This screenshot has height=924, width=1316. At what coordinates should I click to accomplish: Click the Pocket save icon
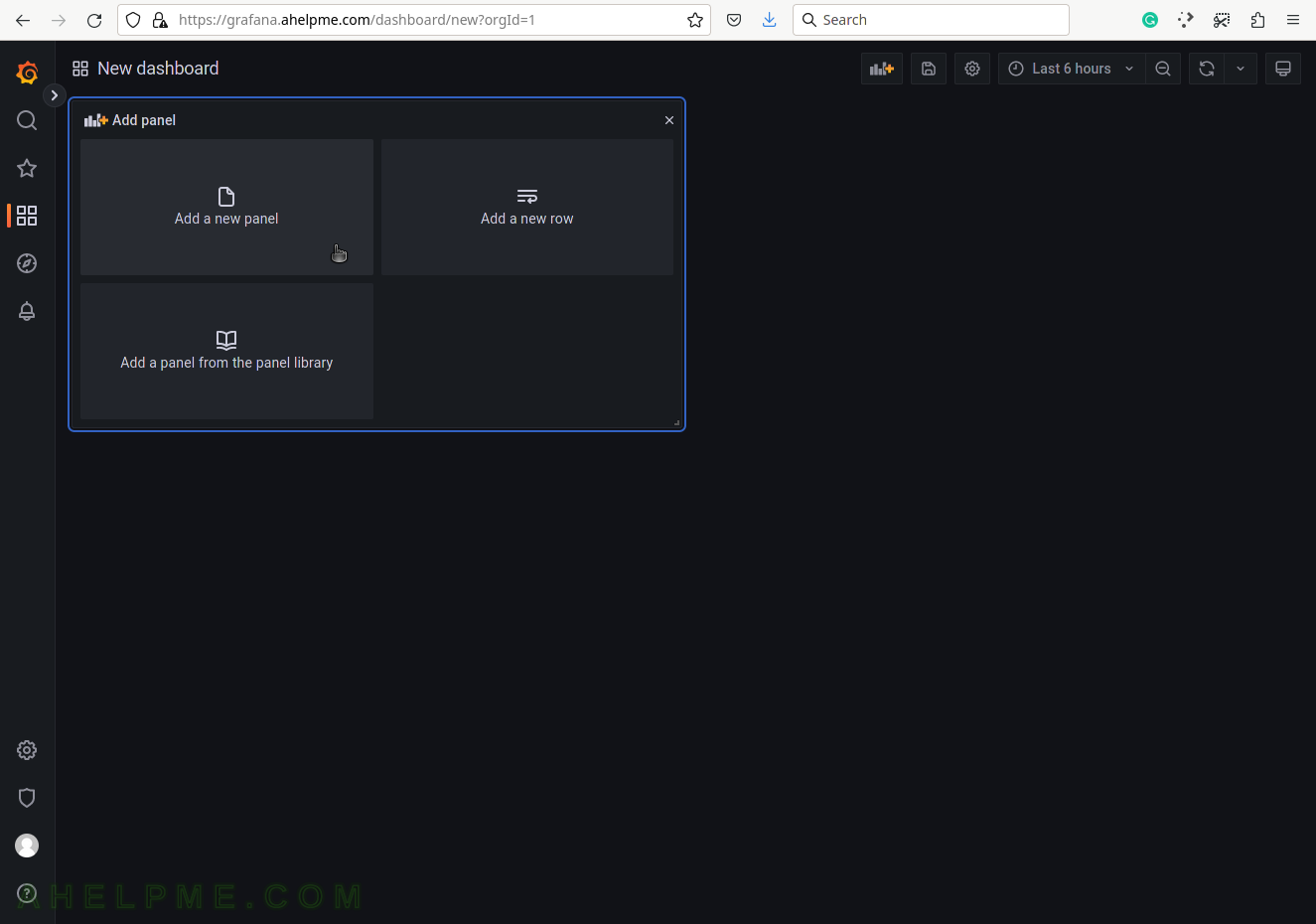734,20
